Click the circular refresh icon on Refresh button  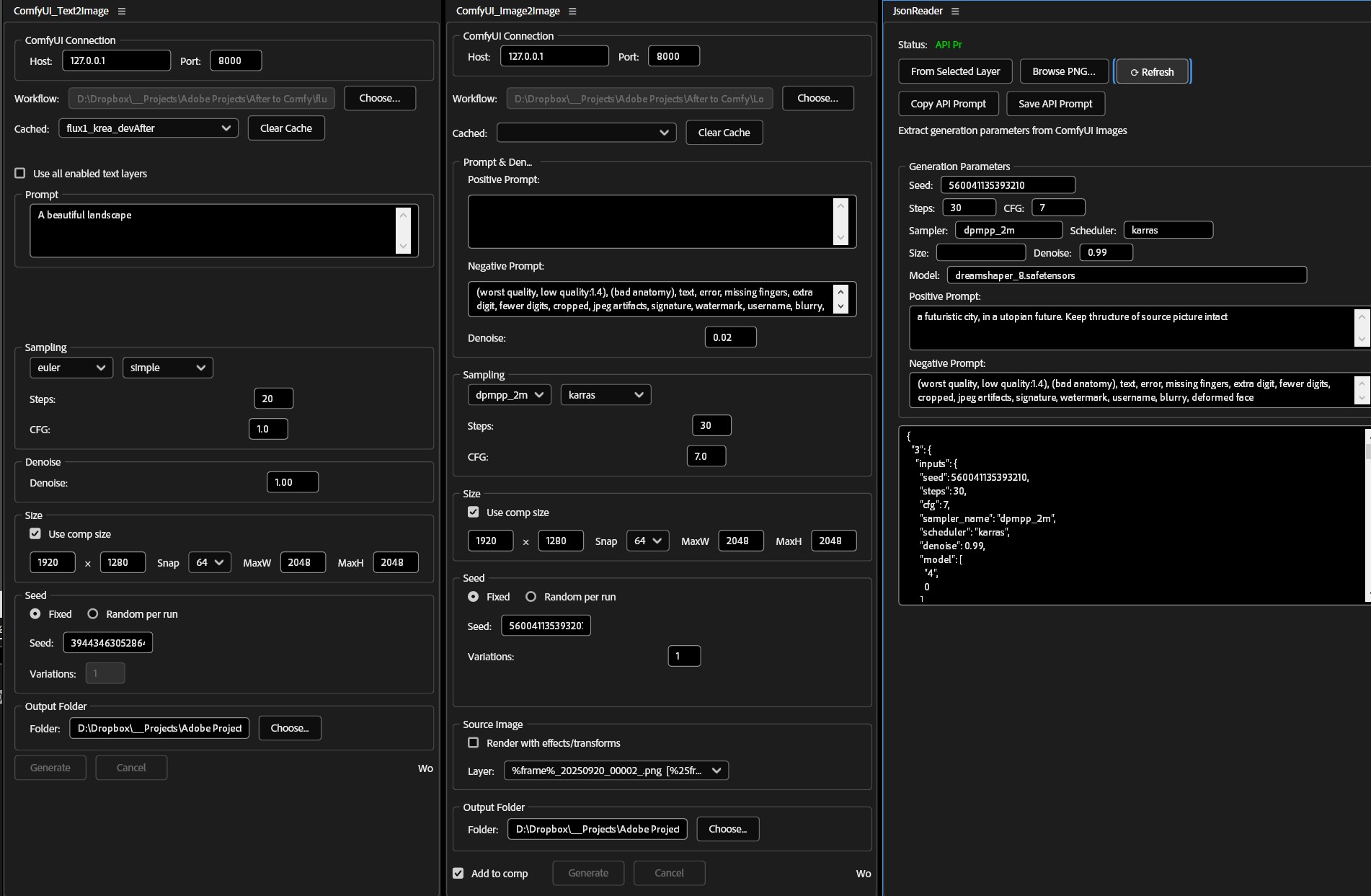1133,71
